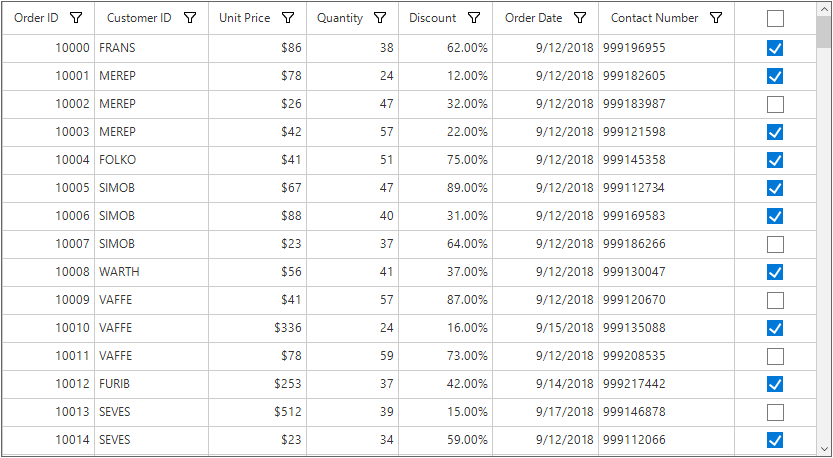Uncheck the checkbox for order 10006
This screenshot has width=833, height=458.
[x=775, y=216]
